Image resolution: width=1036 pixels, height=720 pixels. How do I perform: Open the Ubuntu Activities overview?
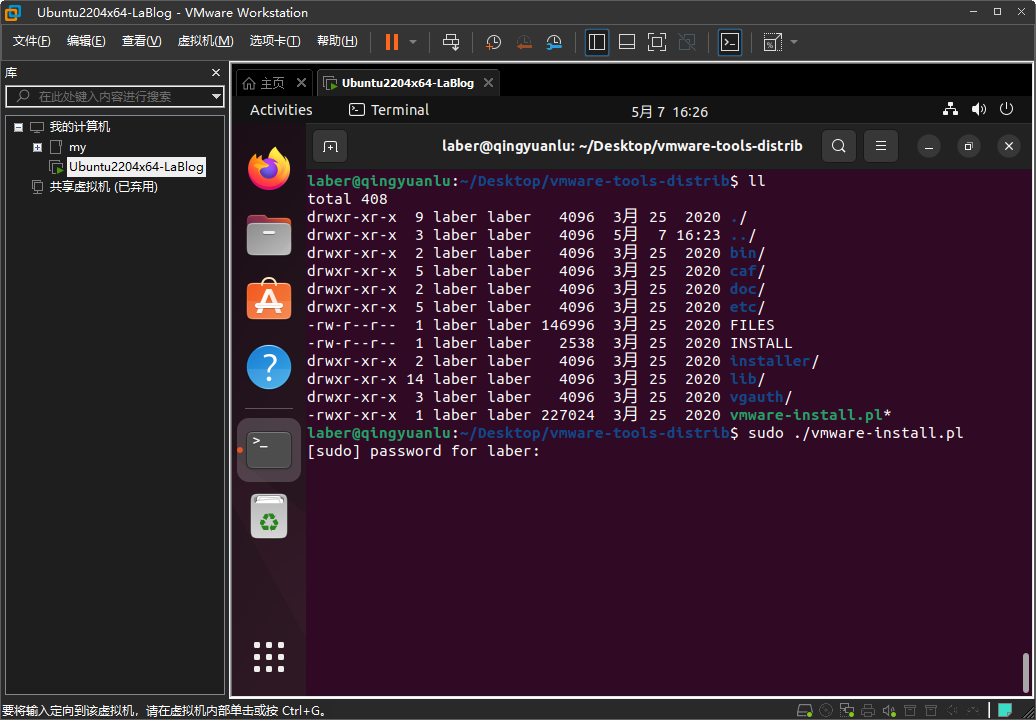[x=281, y=110]
